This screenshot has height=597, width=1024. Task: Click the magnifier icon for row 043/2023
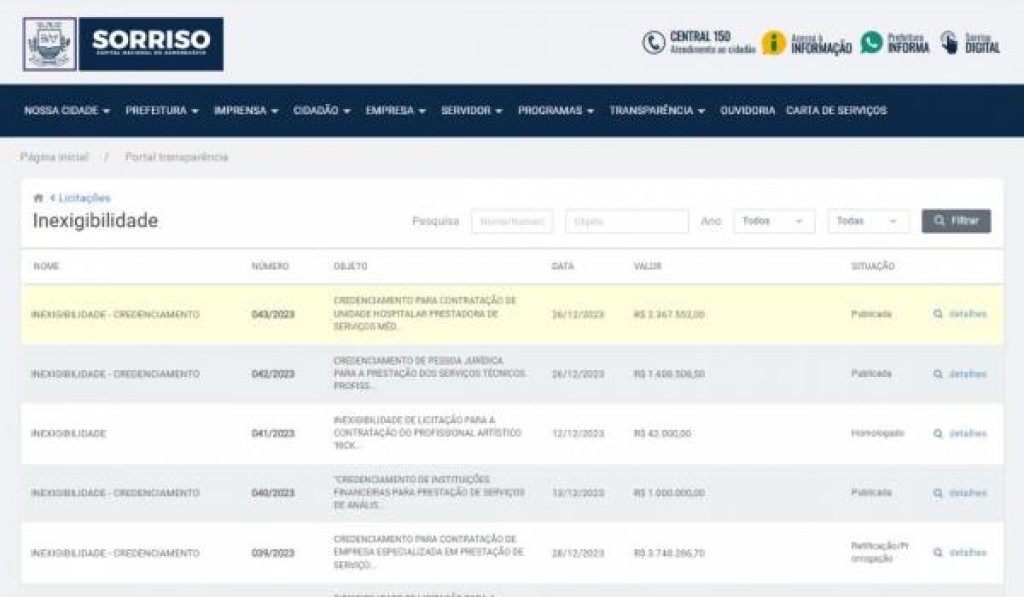point(938,314)
